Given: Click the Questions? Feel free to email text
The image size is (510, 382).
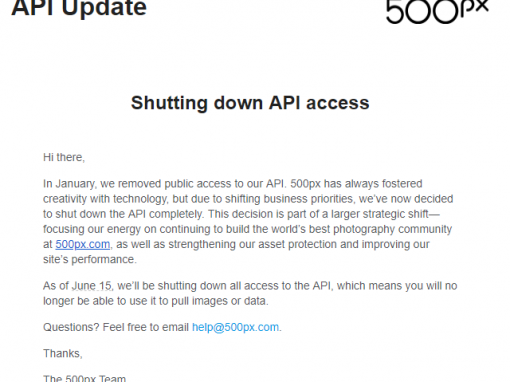Looking at the screenshot, I should [x=116, y=327].
